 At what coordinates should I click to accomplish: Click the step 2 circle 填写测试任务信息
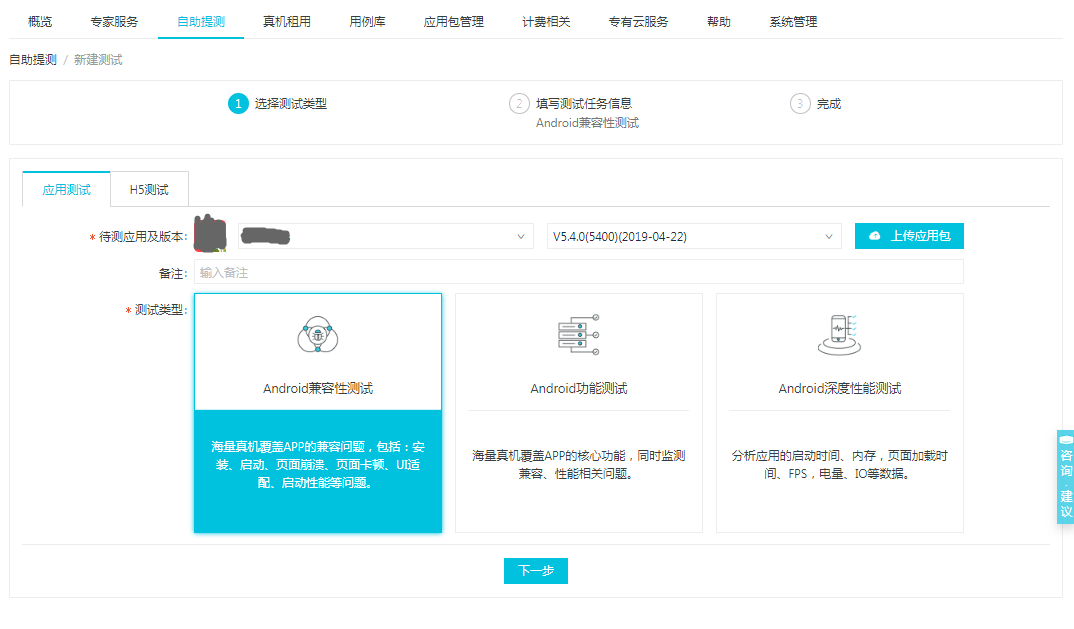pos(519,104)
